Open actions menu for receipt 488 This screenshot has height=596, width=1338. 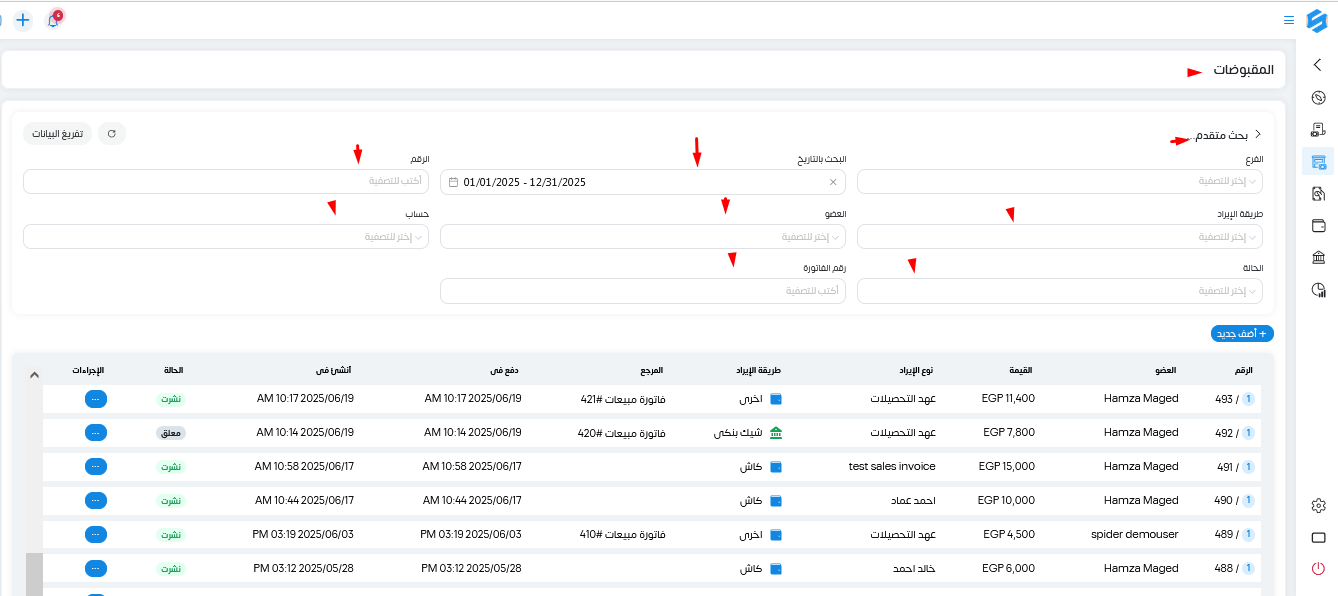click(96, 569)
